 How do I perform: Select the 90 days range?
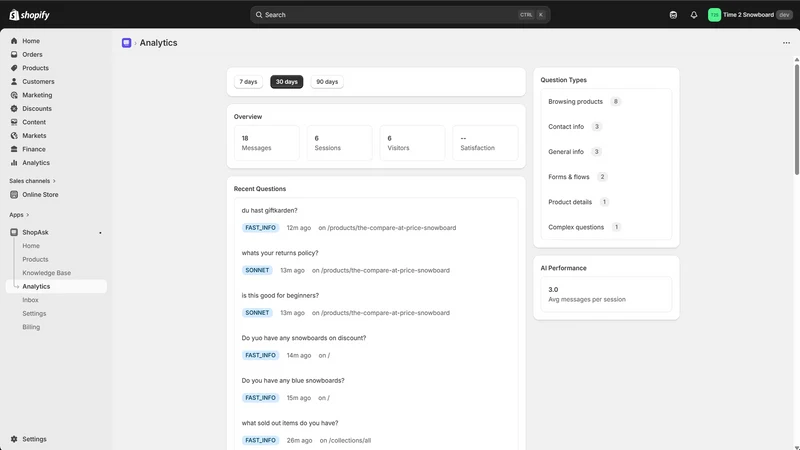327,82
